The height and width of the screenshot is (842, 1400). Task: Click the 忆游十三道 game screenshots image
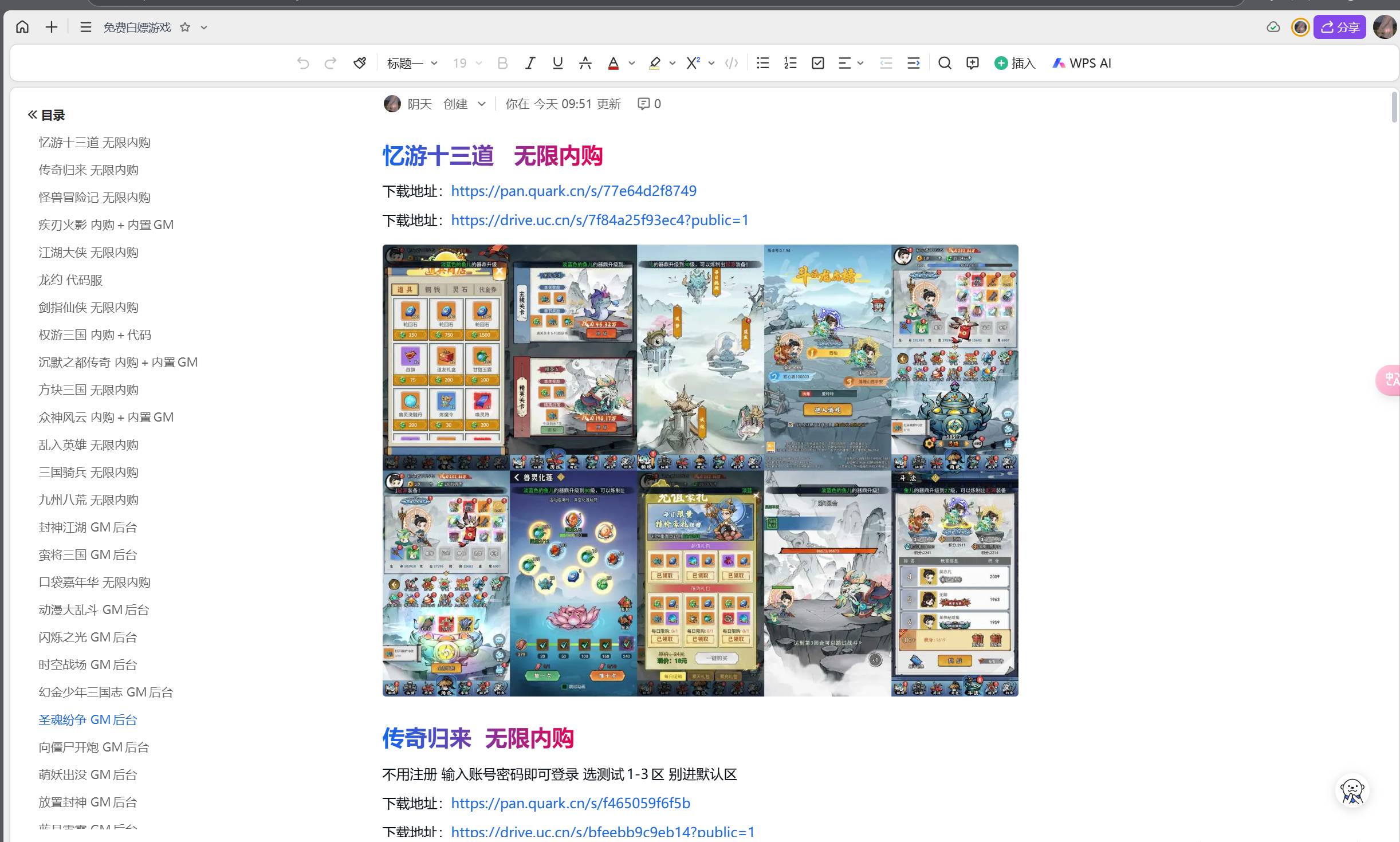tap(700, 470)
